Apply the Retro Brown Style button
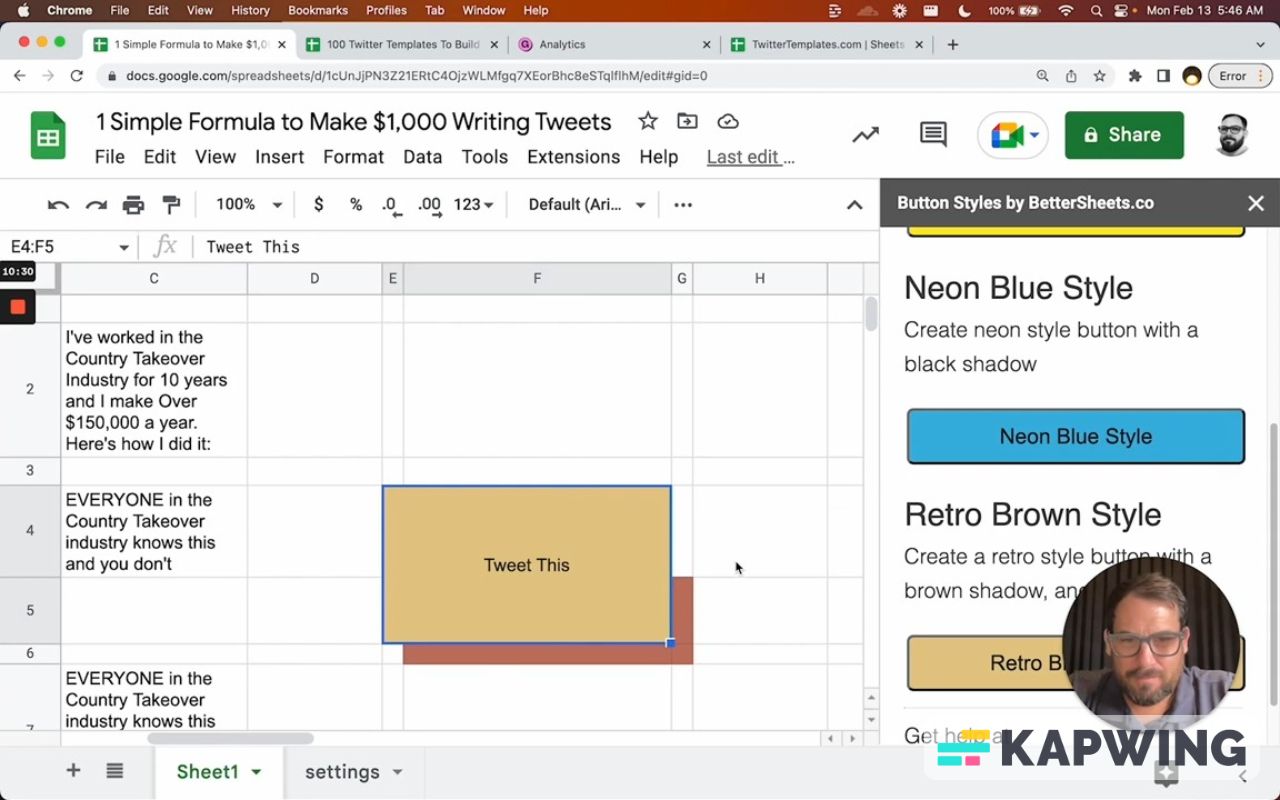This screenshot has width=1280, height=800. click(1076, 663)
